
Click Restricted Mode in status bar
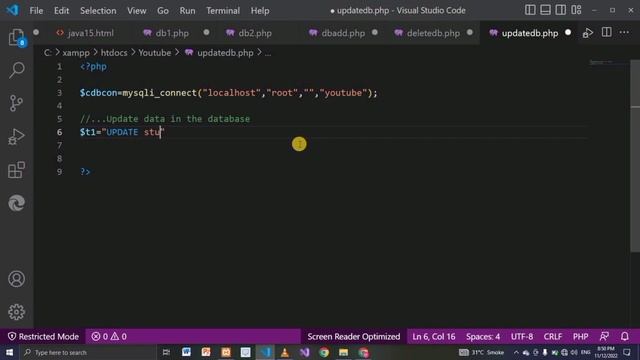pyautogui.click(x=43, y=337)
